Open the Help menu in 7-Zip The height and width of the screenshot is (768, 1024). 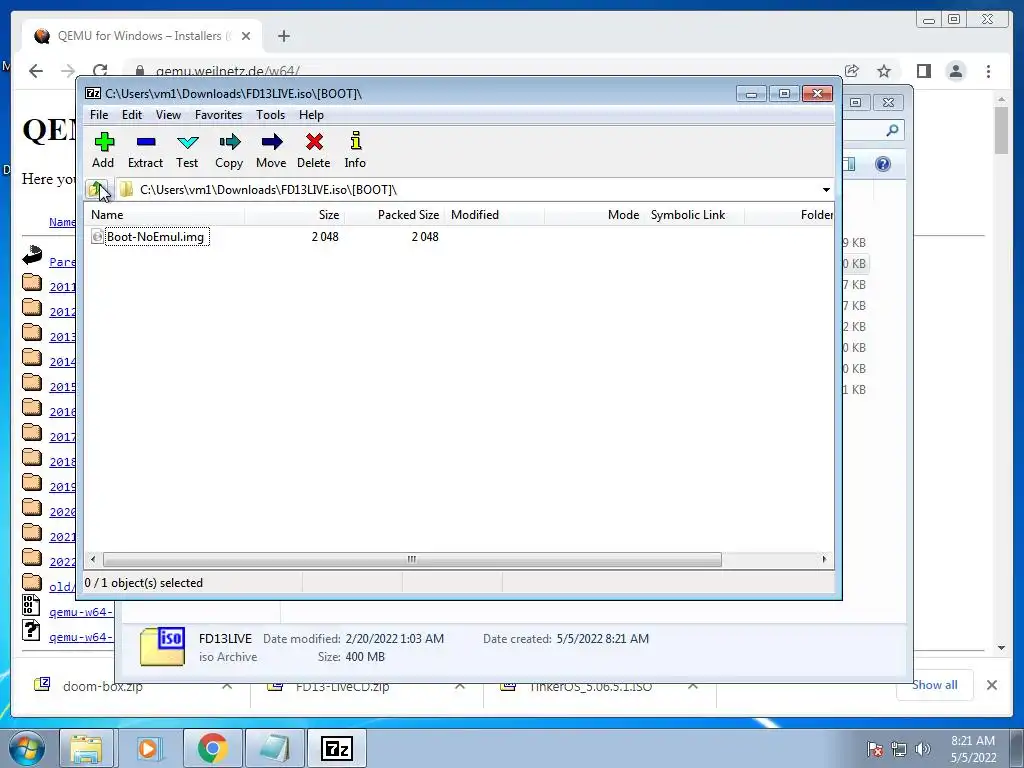point(312,115)
